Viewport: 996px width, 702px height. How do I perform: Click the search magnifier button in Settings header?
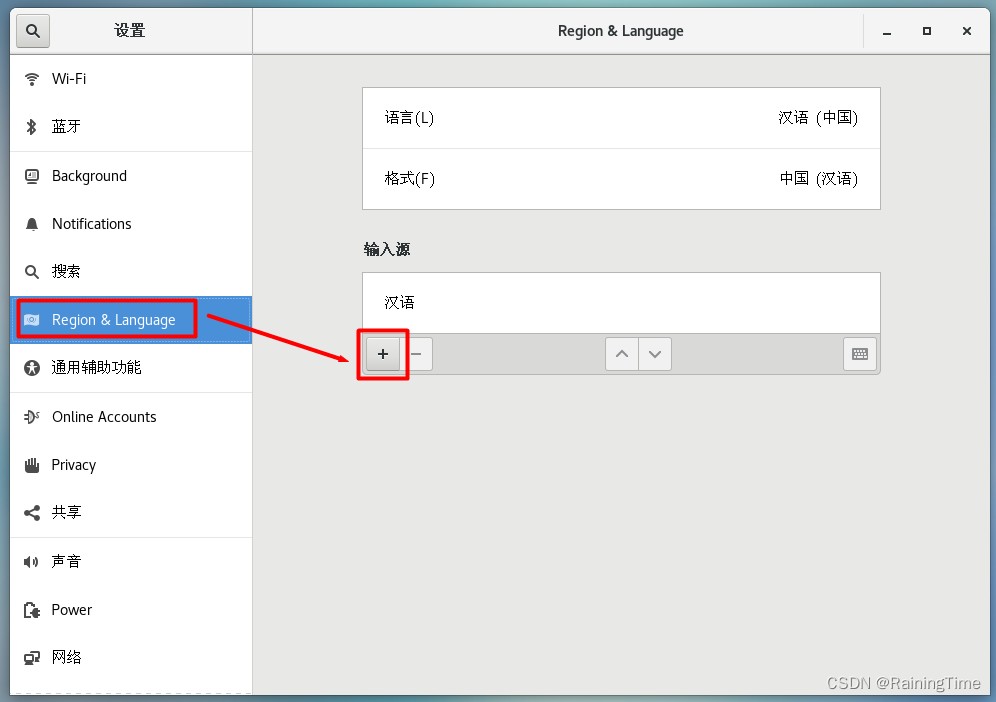tap(33, 31)
